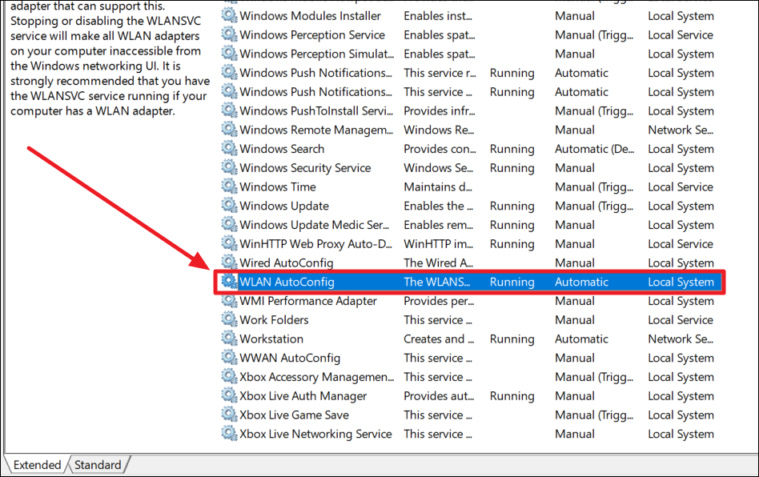This screenshot has width=759, height=477.
Task: Select the Xbox Live Networking Service name
Action: coord(316,434)
